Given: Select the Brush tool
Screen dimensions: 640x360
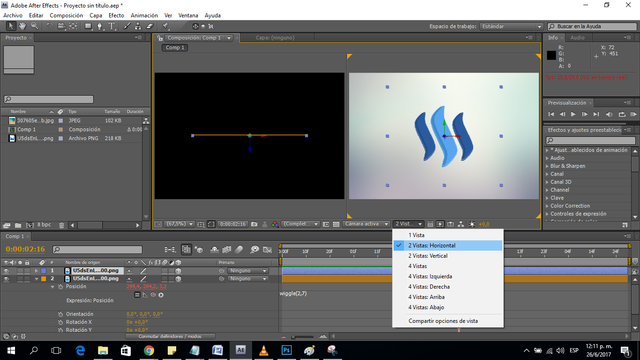Looking at the screenshot, I should click(x=127, y=26).
